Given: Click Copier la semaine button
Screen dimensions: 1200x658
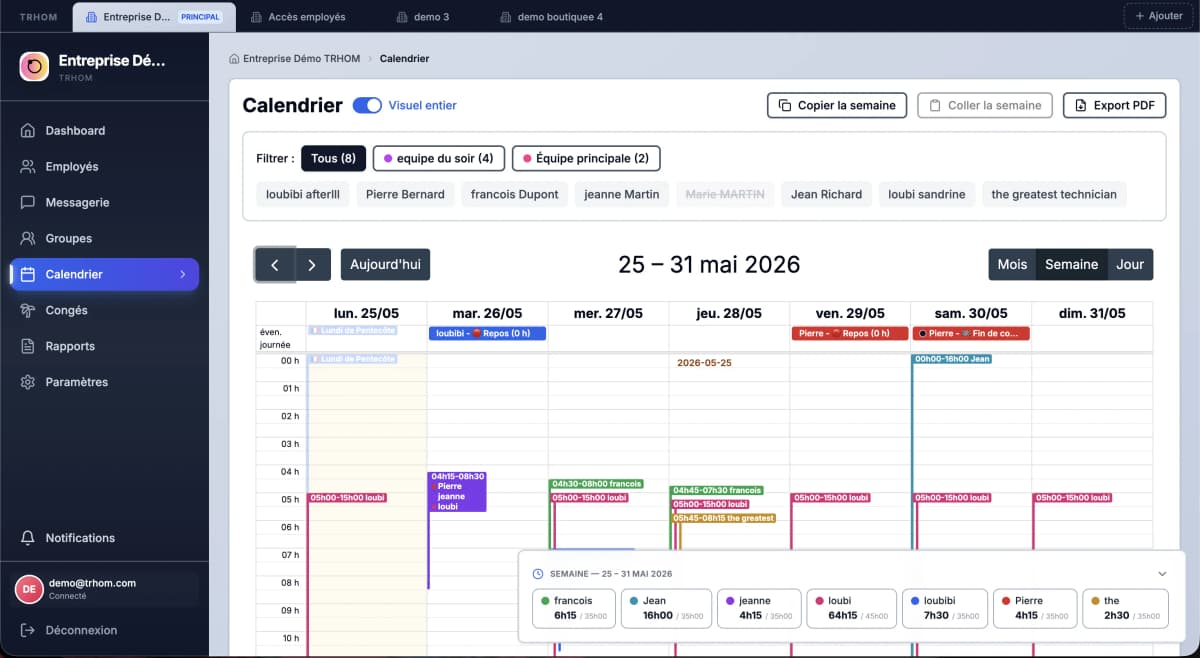Looking at the screenshot, I should click(x=837, y=106).
